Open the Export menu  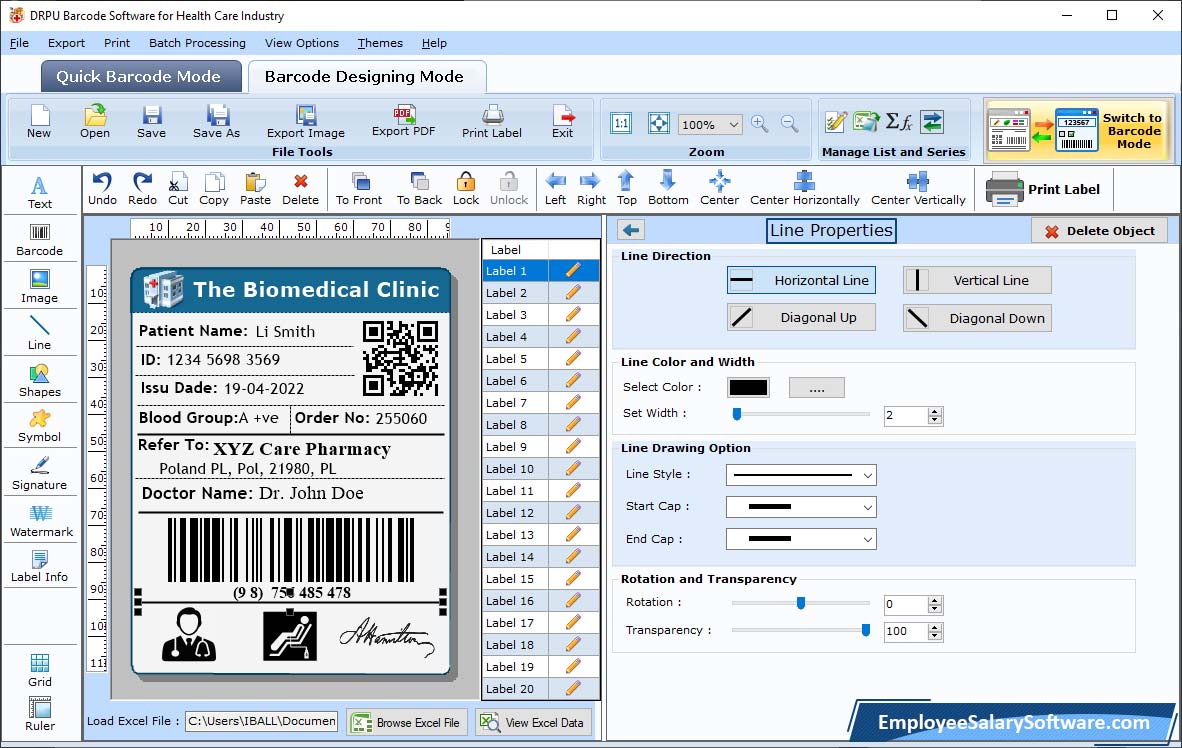coord(66,43)
